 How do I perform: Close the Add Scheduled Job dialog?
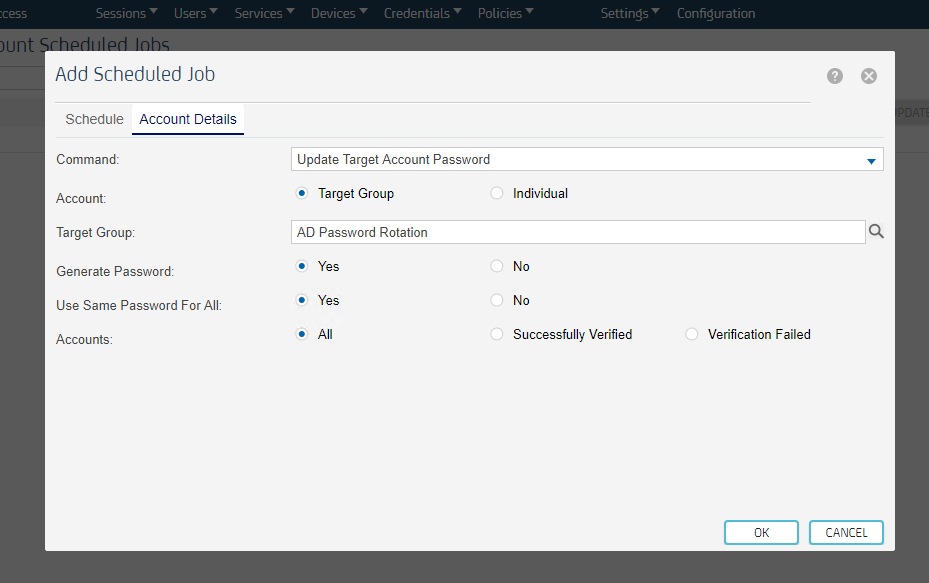tap(869, 76)
